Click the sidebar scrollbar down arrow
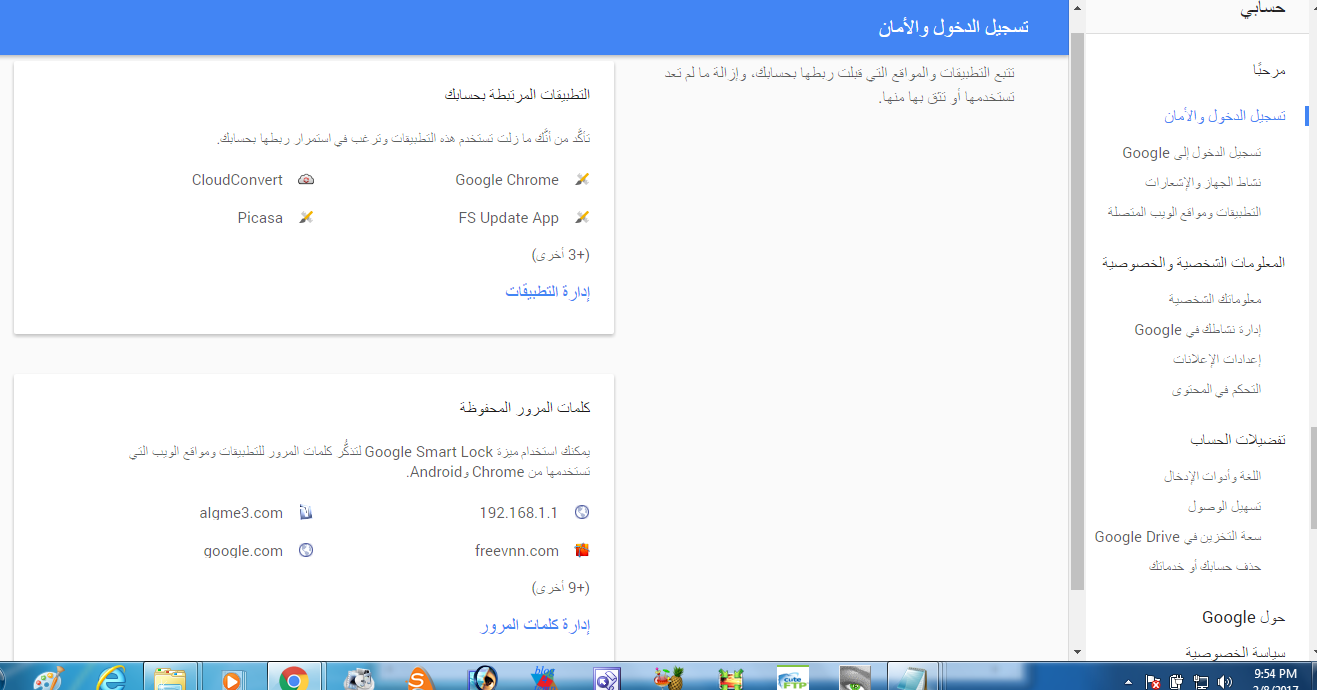The height and width of the screenshot is (690, 1317). tap(1076, 652)
